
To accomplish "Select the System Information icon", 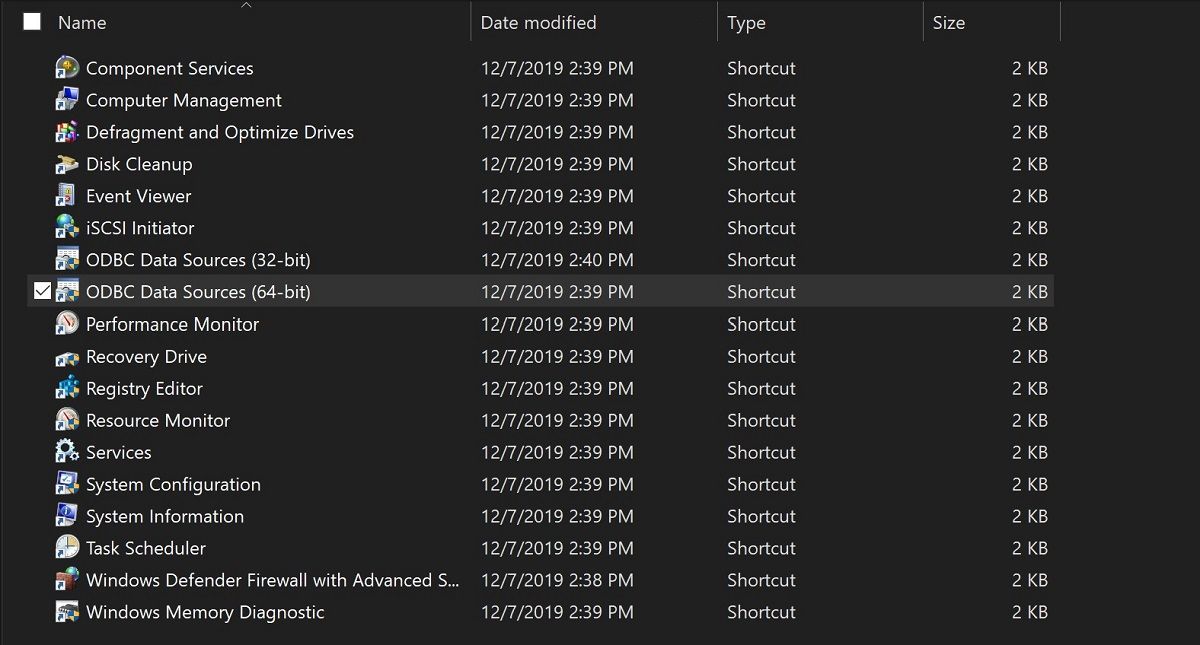I will 67,516.
